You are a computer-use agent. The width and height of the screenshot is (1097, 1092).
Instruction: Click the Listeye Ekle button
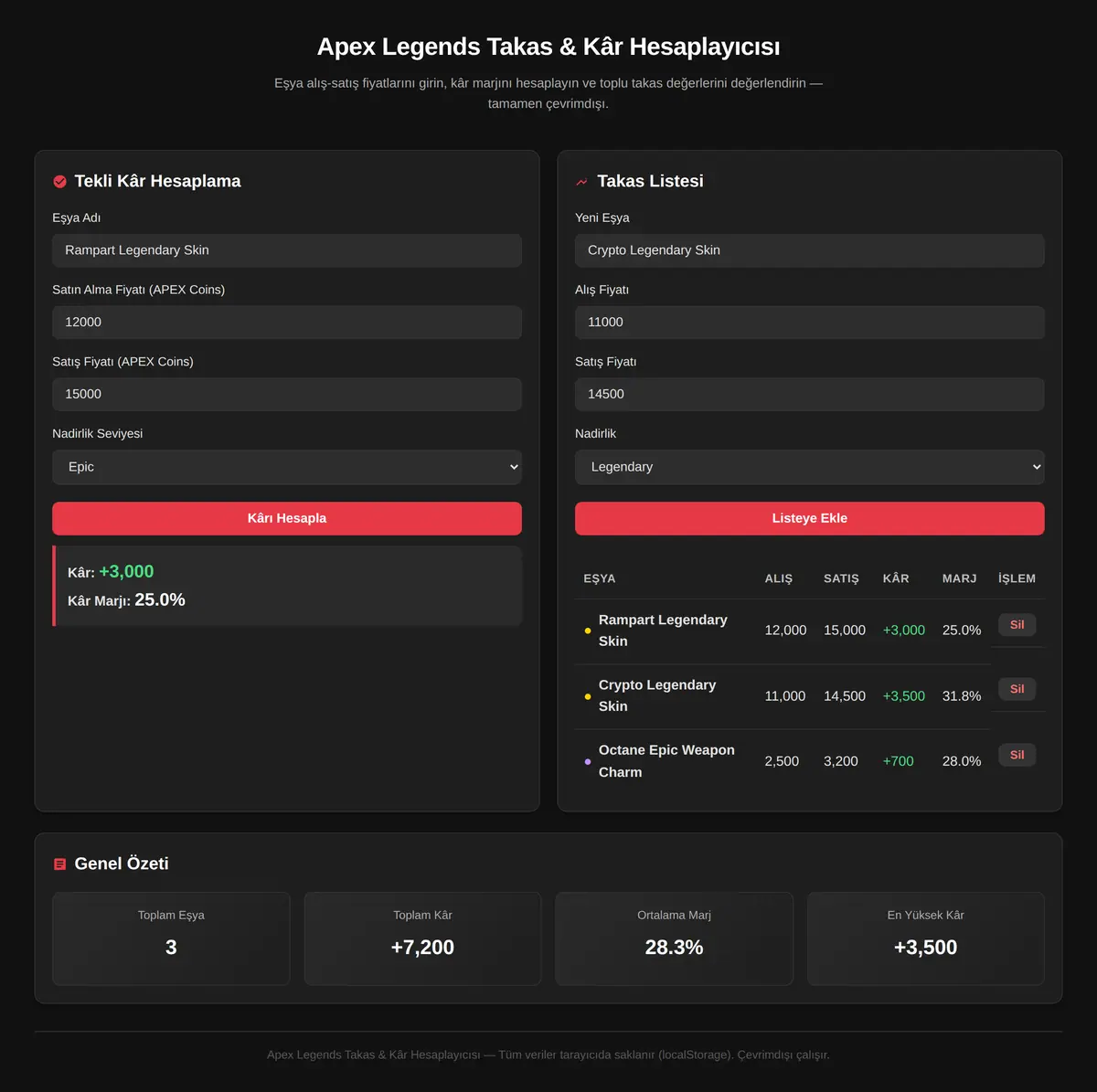[x=810, y=518]
